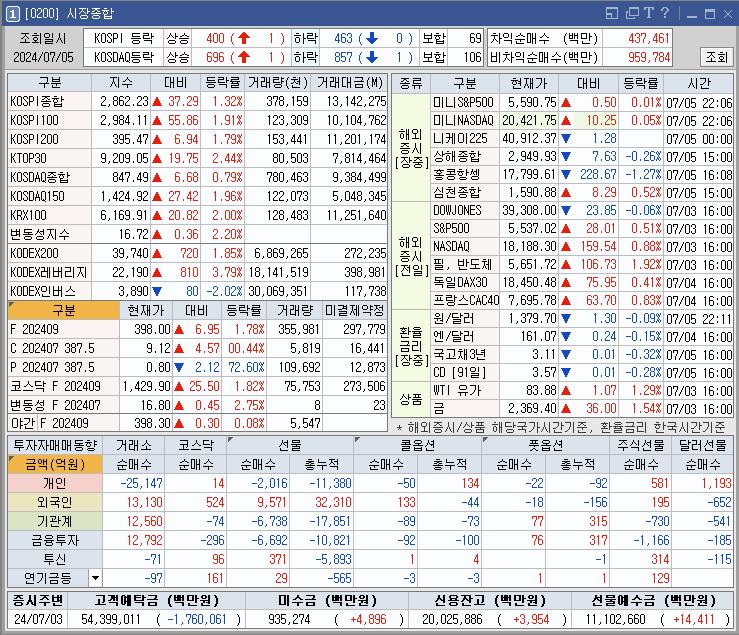Click the 니케이225 row

pos(582,139)
